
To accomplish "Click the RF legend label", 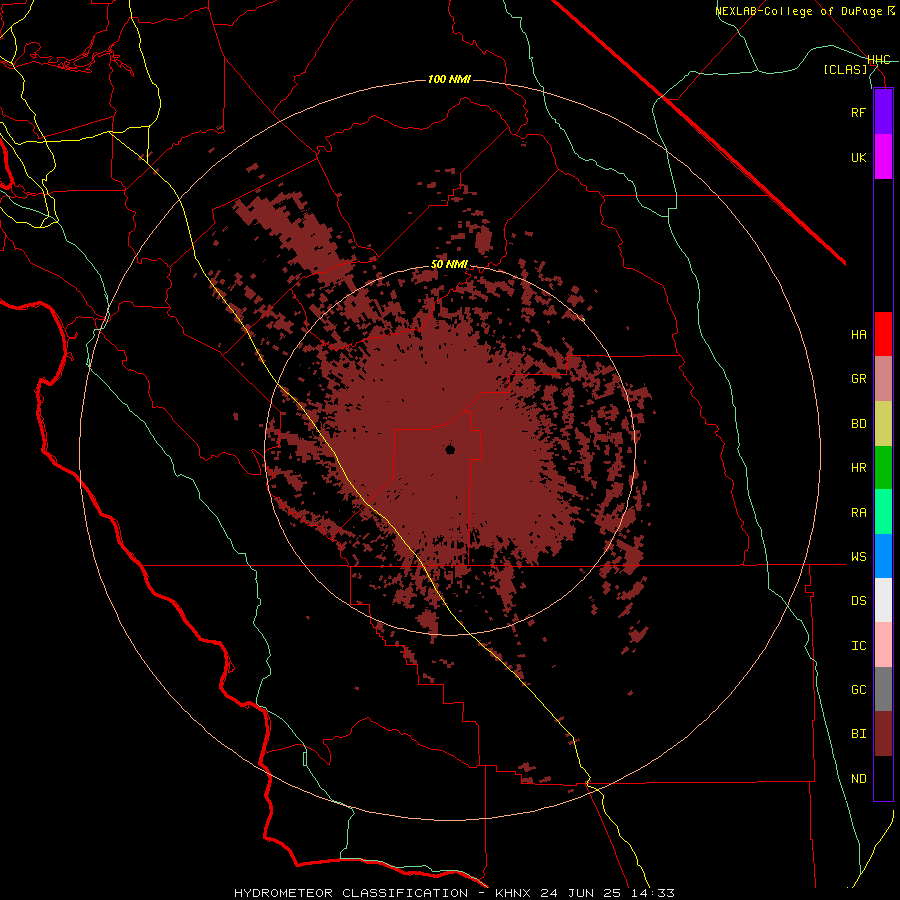I will [x=858, y=112].
